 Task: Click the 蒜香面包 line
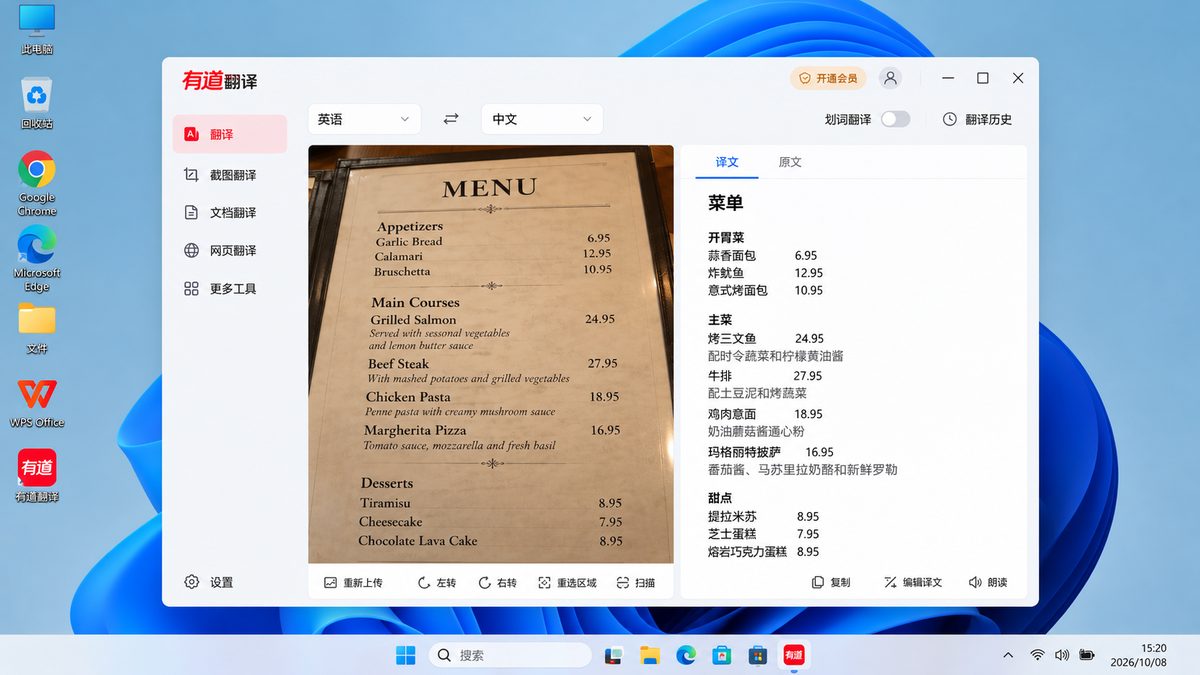[x=763, y=256]
